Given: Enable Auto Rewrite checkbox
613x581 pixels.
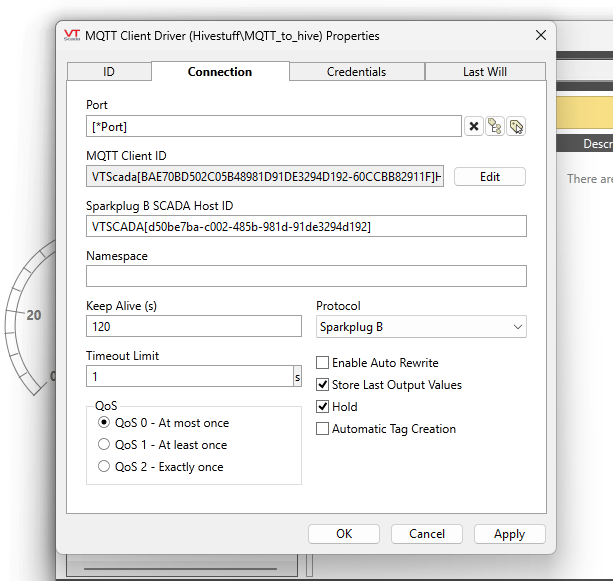Looking at the screenshot, I should 323,363.
